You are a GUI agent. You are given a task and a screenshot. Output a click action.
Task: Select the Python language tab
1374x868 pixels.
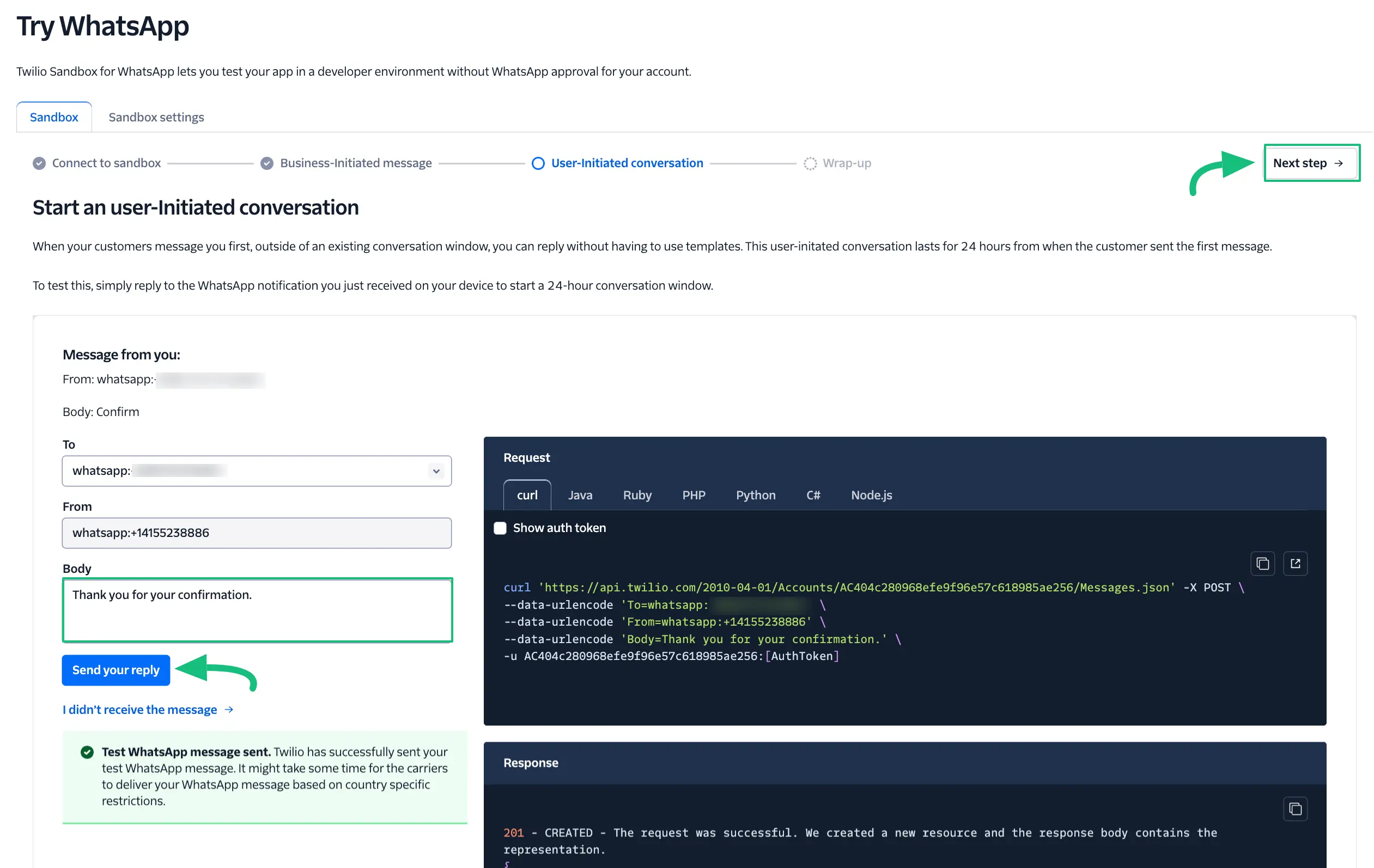(x=754, y=494)
